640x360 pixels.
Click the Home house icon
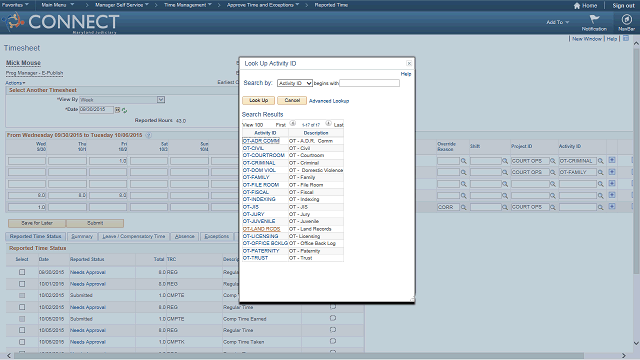click(x=577, y=6)
